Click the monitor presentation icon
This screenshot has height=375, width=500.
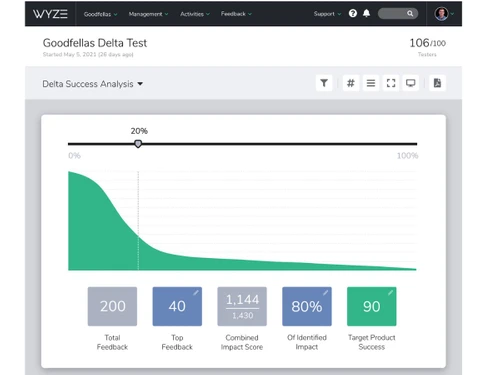[410, 83]
